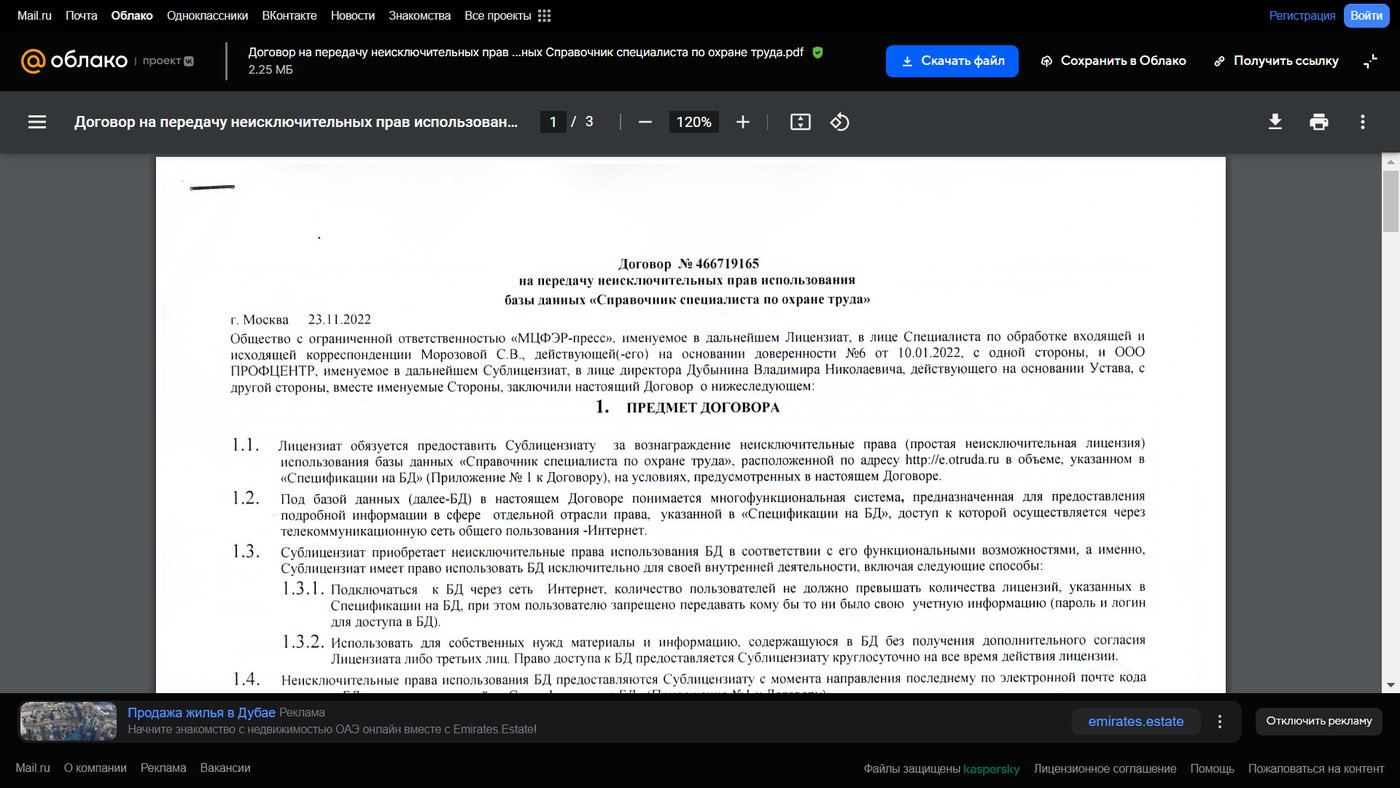Click the zoom out minus icon

click(645, 122)
